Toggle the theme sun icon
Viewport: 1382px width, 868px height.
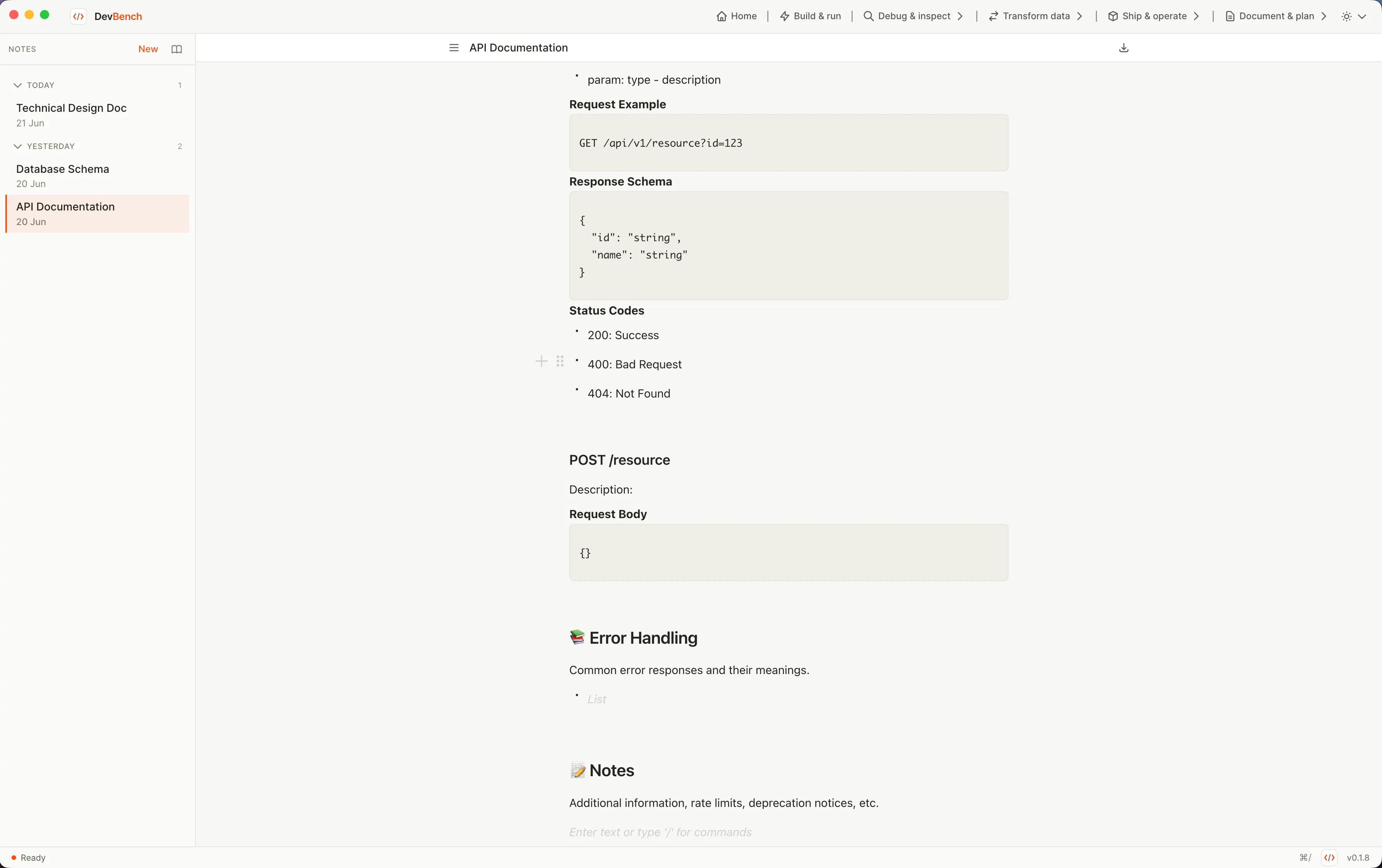click(1346, 17)
